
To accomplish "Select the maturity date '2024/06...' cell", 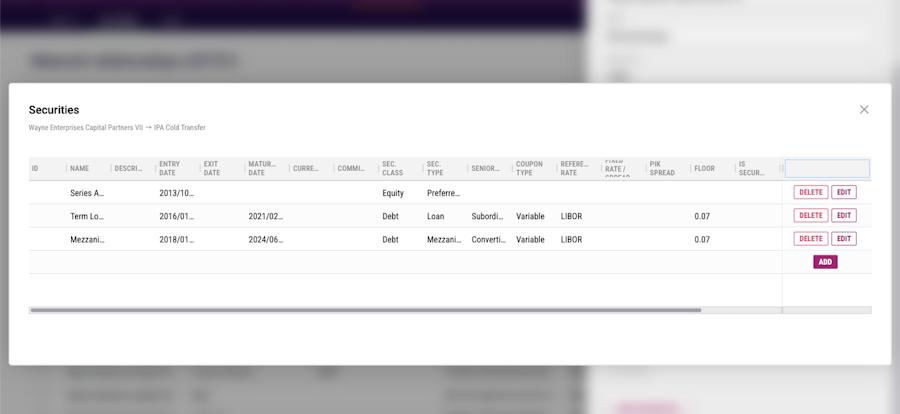I will (x=266, y=239).
